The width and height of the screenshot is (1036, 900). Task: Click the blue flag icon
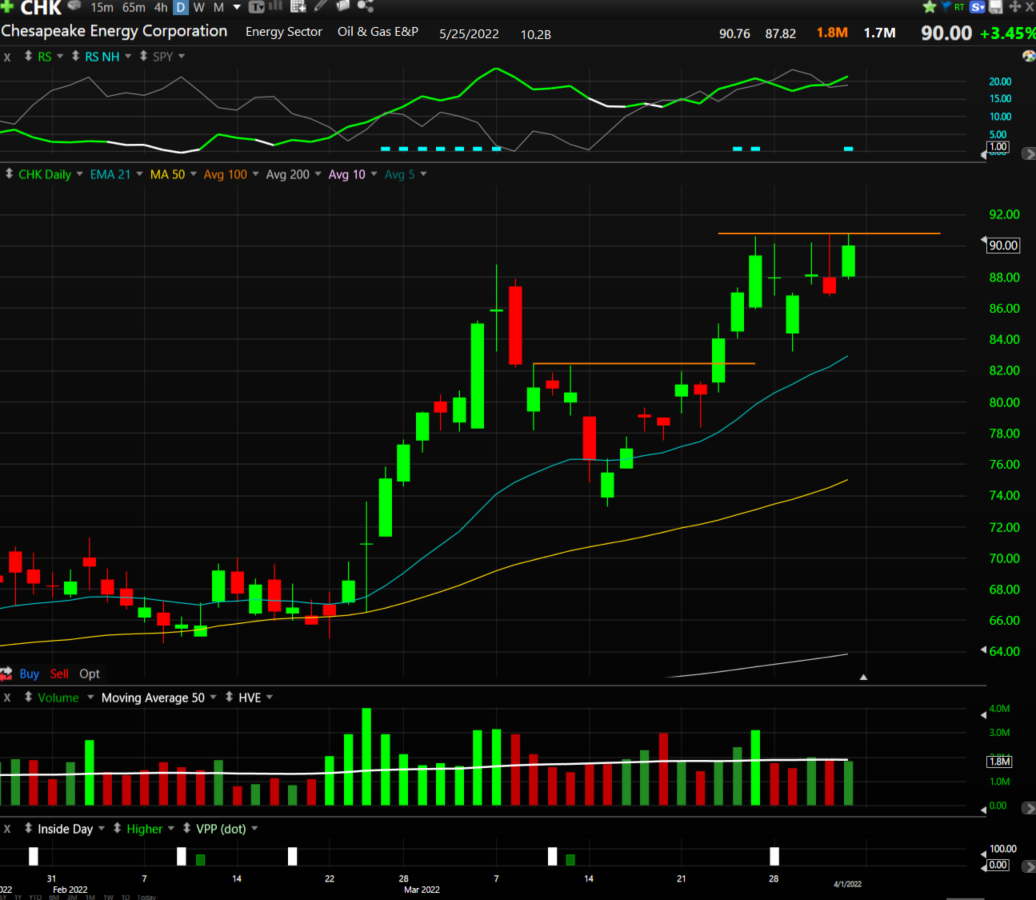tap(946, 7)
